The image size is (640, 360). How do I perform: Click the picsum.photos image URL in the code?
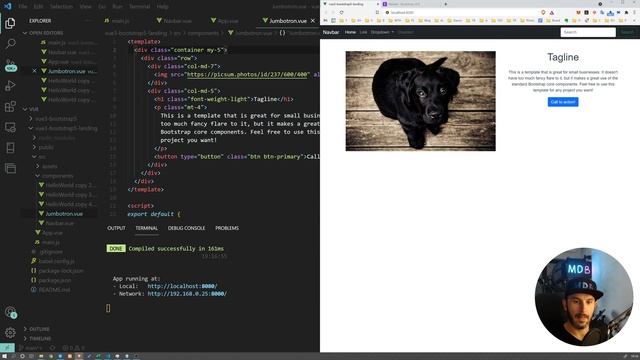pyautogui.click(x=248, y=74)
